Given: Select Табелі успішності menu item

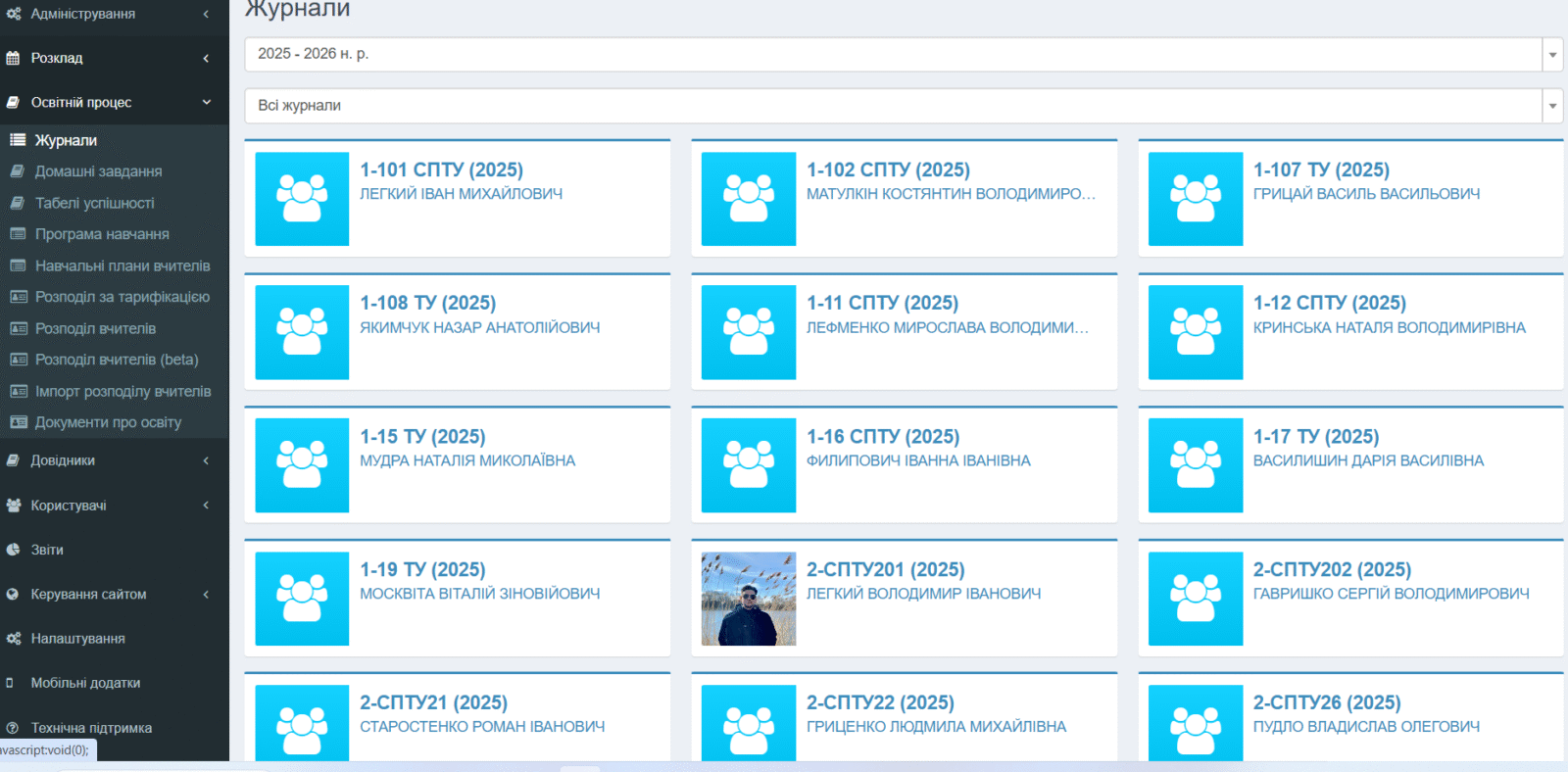Looking at the screenshot, I should (x=94, y=203).
